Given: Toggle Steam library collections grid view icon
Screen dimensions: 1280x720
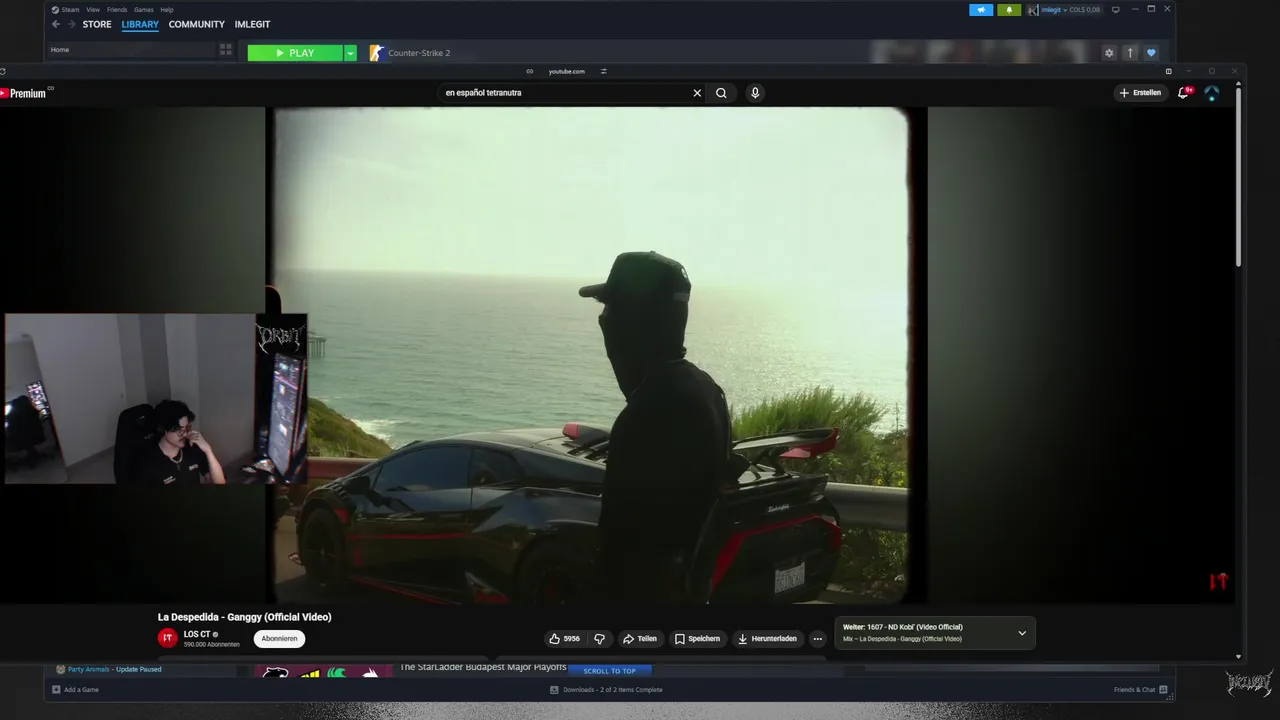Looking at the screenshot, I should [226, 50].
